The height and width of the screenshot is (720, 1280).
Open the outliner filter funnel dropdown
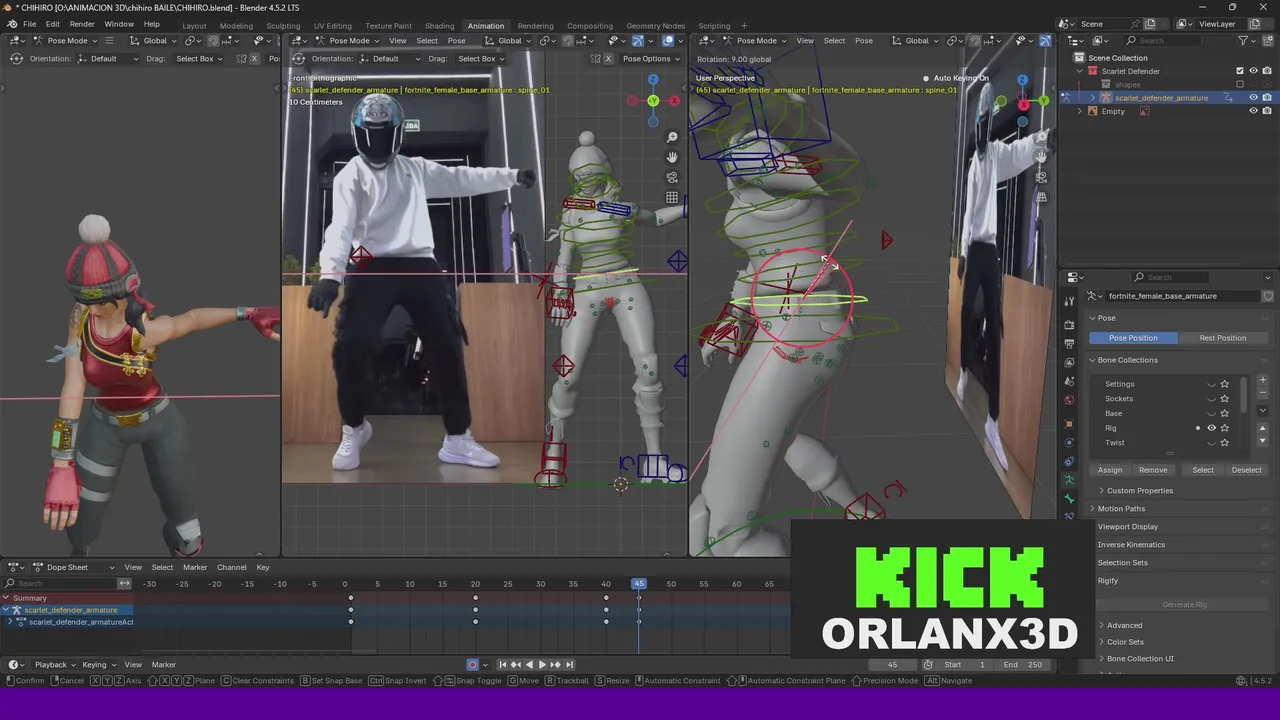click(x=1246, y=40)
